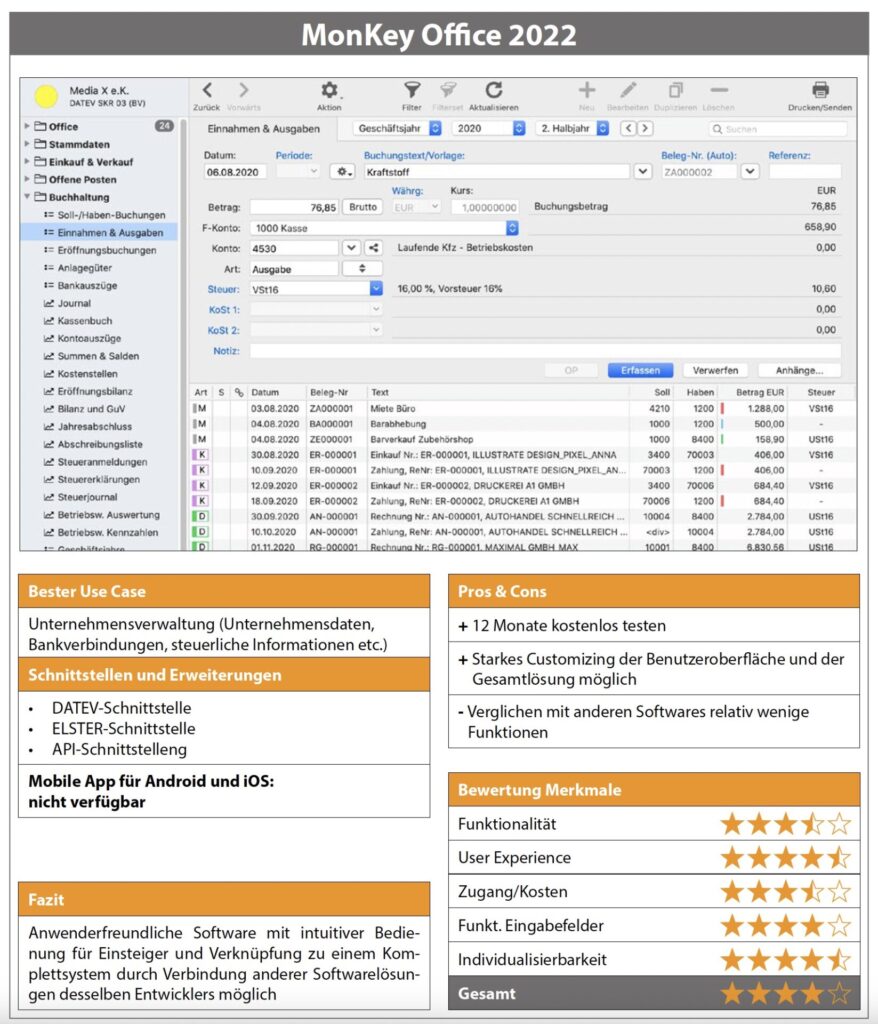This screenshot has height=1024, width=878.
Task: Click the Bearbeiten pencil icon
Action: pyautogui.click(x=628, y=90)
